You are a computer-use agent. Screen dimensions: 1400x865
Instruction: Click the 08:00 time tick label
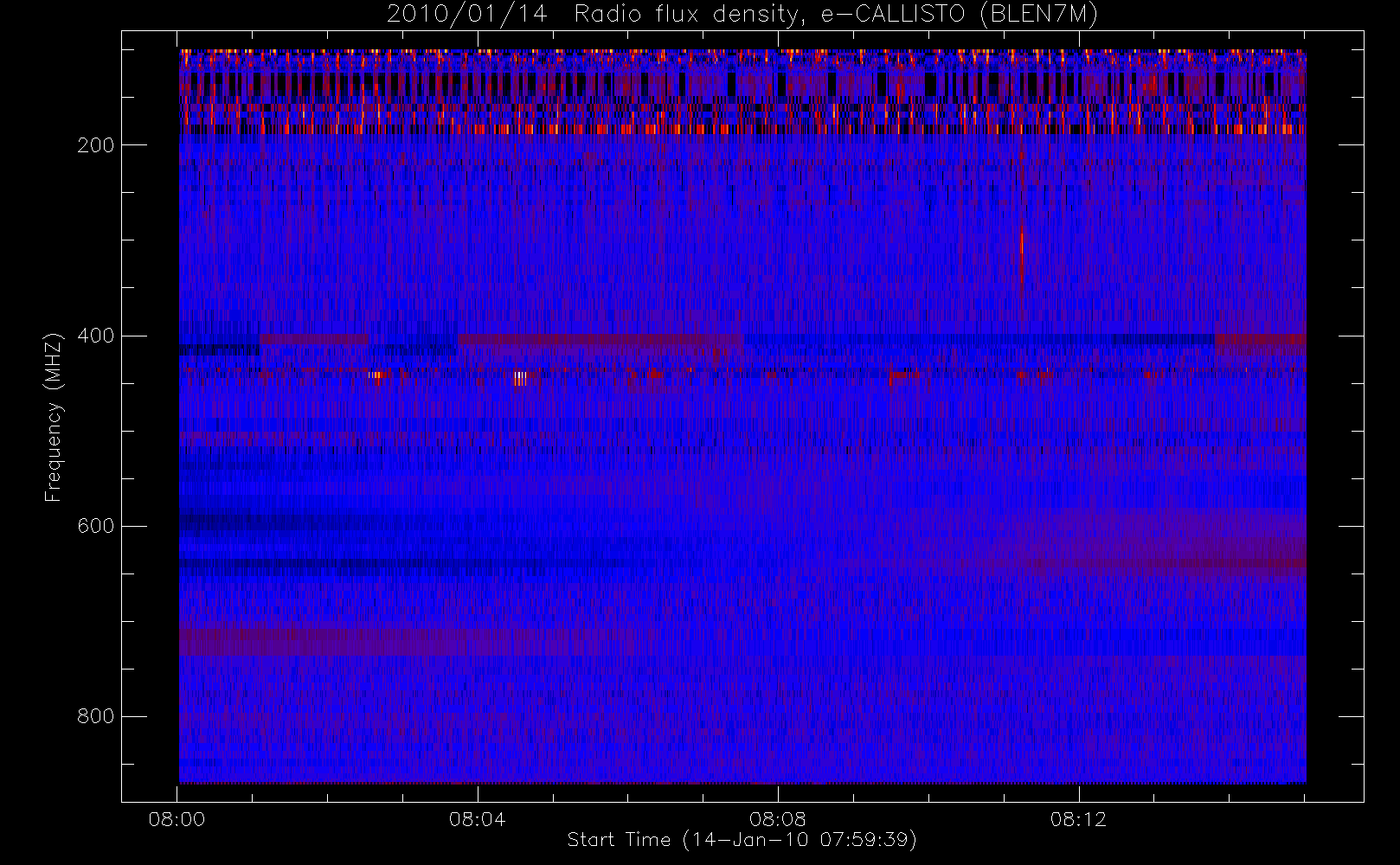[177, 819]
